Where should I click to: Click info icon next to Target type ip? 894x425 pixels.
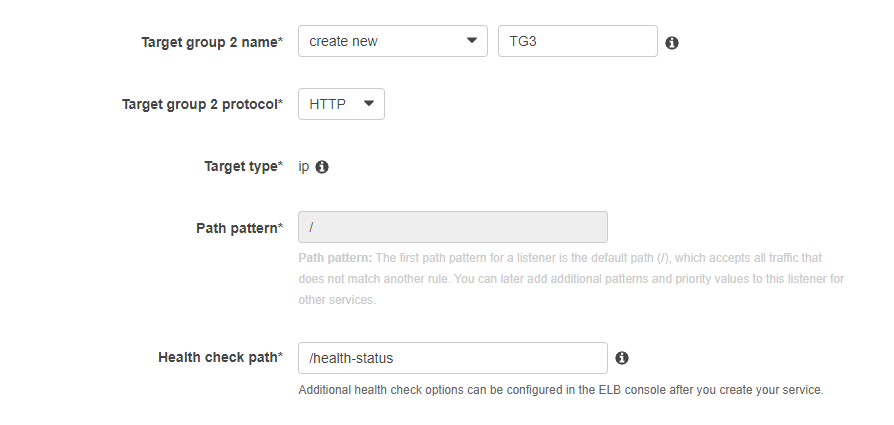point(322,167)
